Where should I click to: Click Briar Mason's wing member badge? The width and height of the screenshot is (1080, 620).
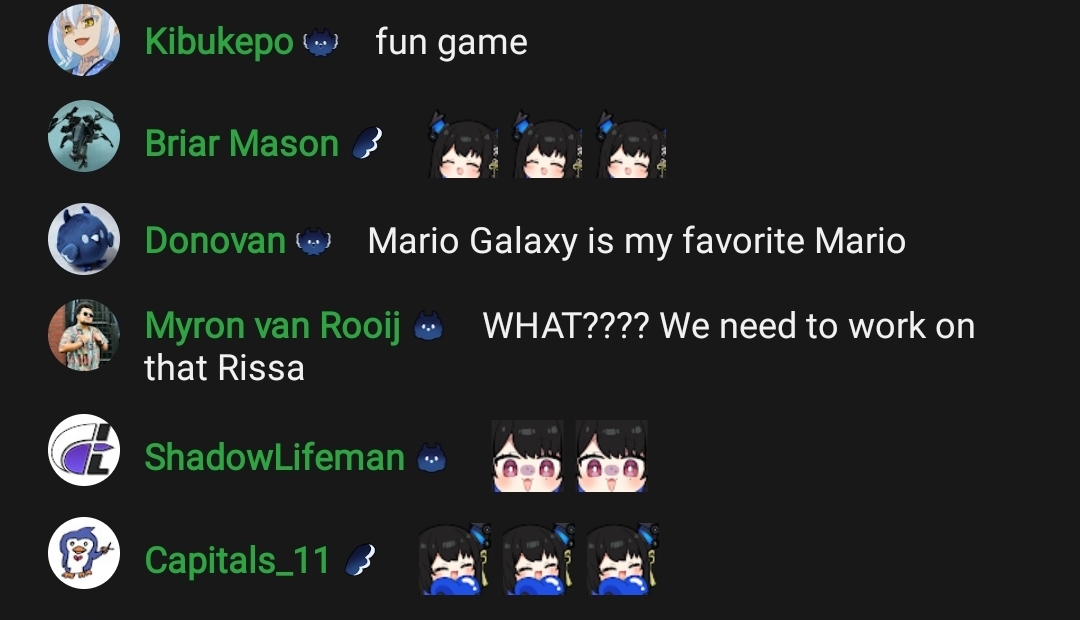[x=366, y=143]
